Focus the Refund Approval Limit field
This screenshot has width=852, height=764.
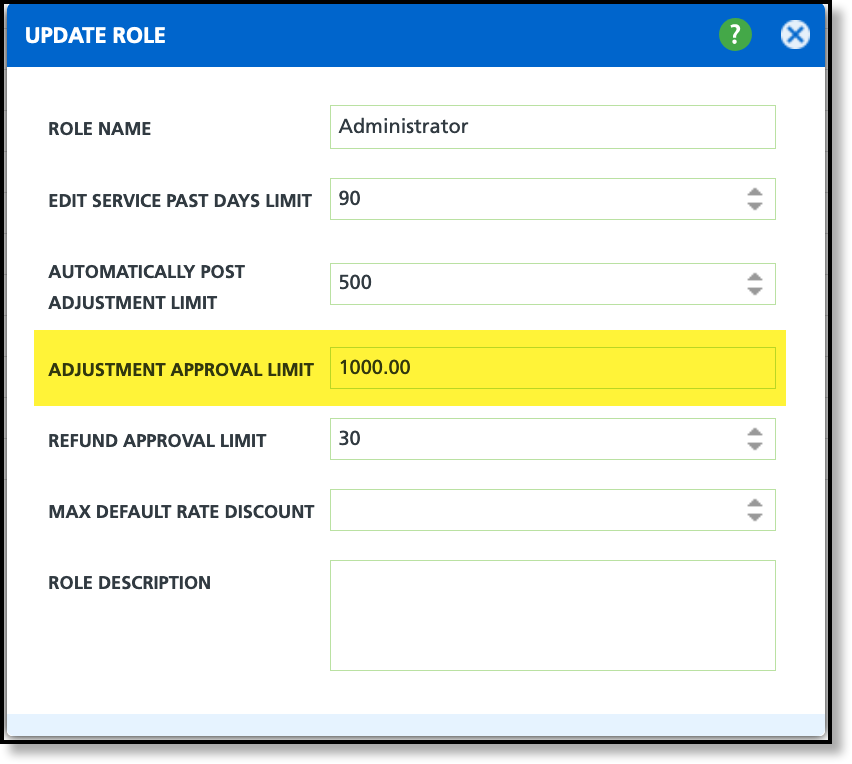(x=553, y=439)
